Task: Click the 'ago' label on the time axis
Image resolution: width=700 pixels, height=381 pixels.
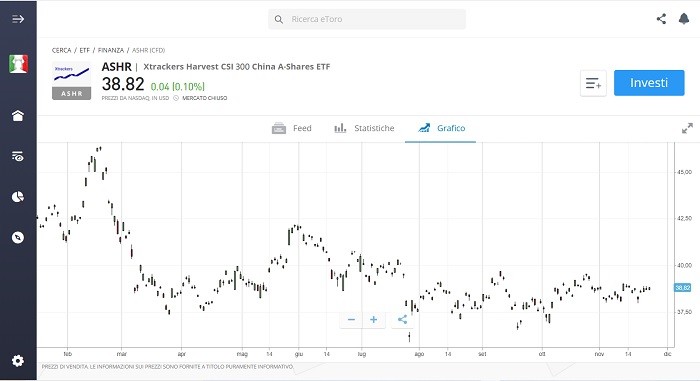Action: 419,354
